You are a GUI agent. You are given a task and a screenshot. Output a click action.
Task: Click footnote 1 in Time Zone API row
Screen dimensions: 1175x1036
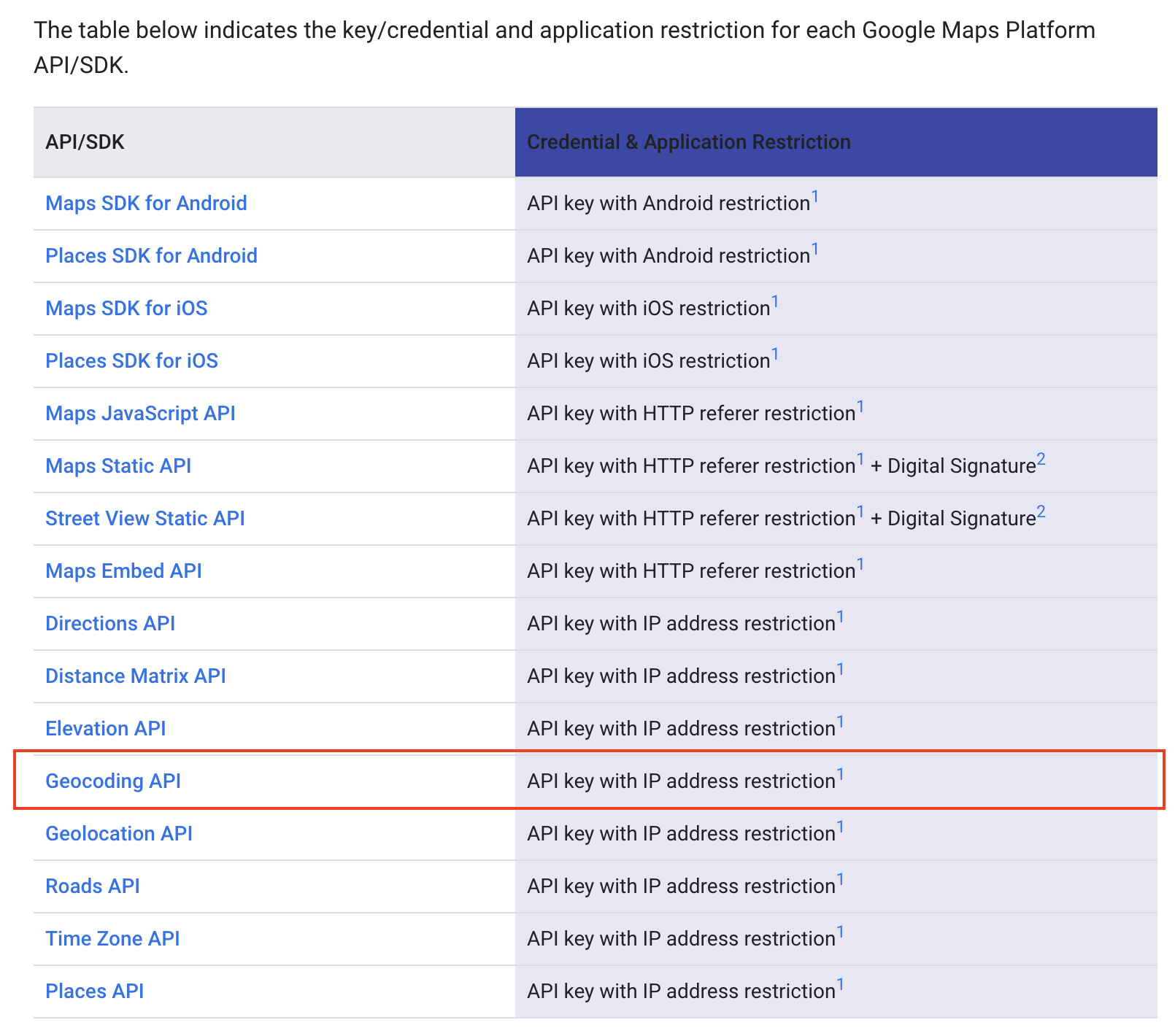pos(841,932)
